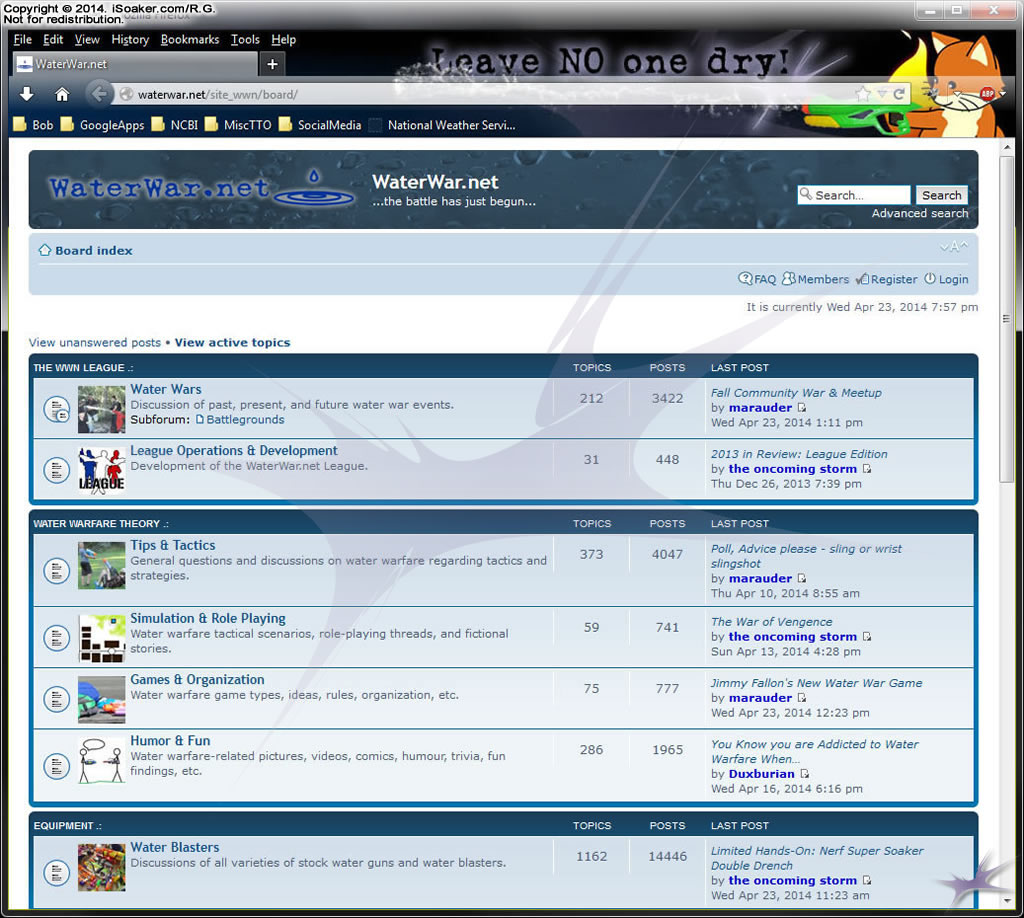Click the forum status icon beside Humor & Fun
Screen dimensions: 1024x918
(56, 766)
